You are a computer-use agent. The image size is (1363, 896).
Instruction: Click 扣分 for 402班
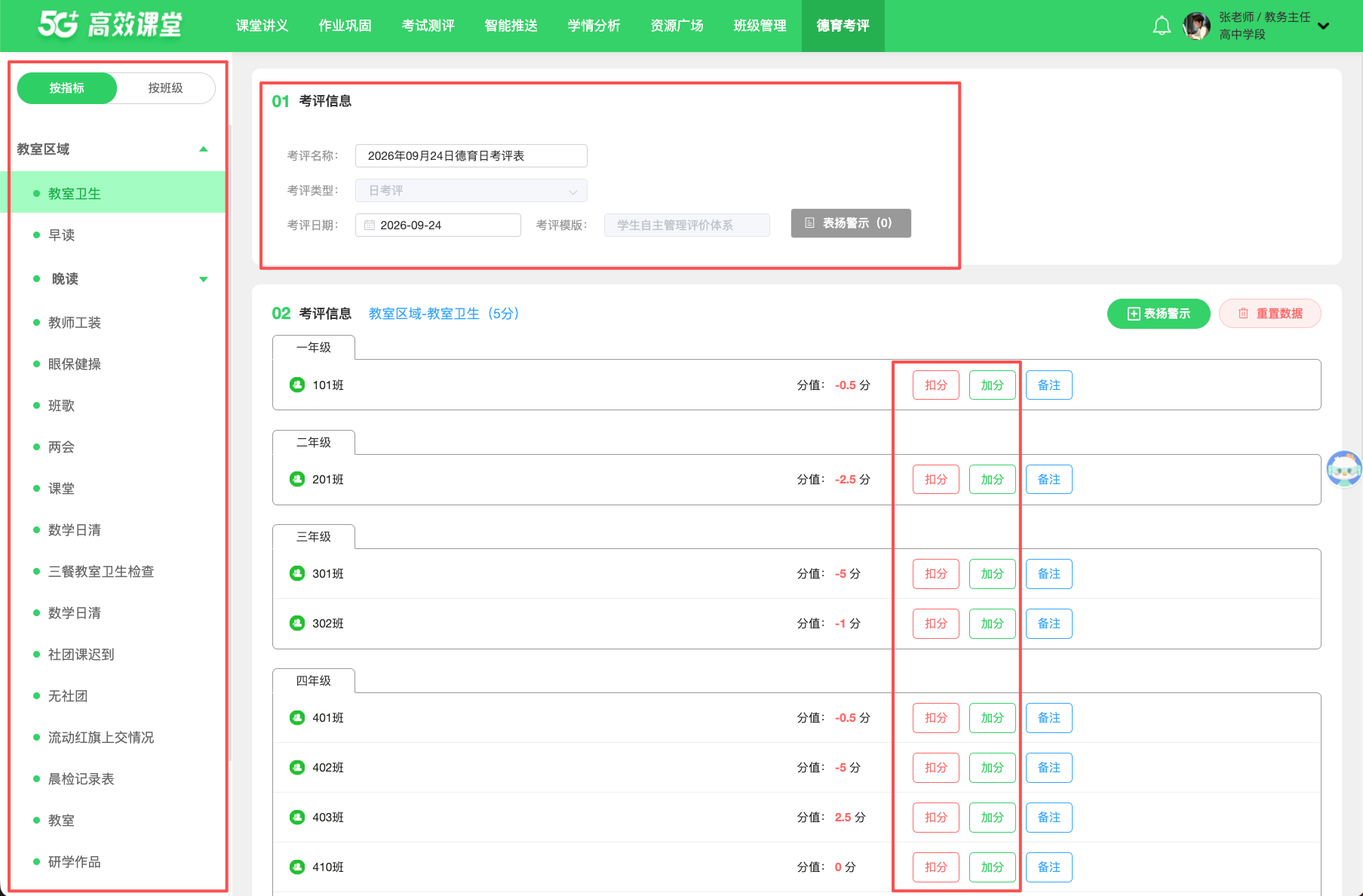click(x=936, y=767)
